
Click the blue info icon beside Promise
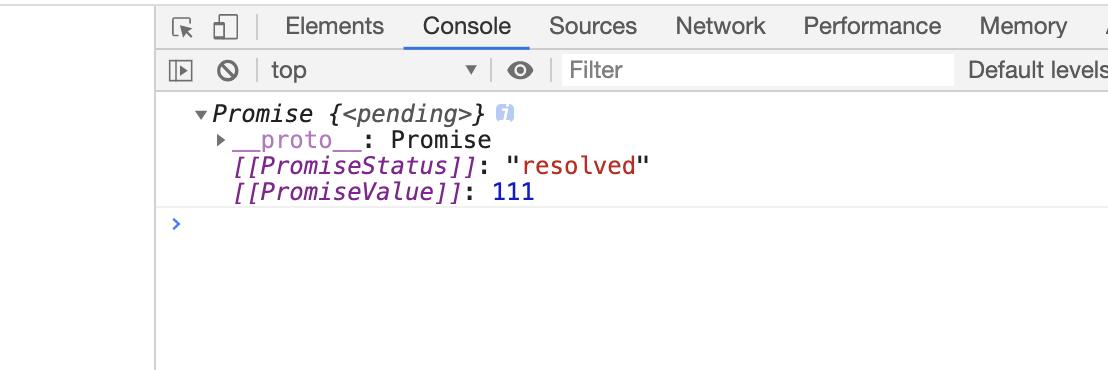tap(505, 113)
